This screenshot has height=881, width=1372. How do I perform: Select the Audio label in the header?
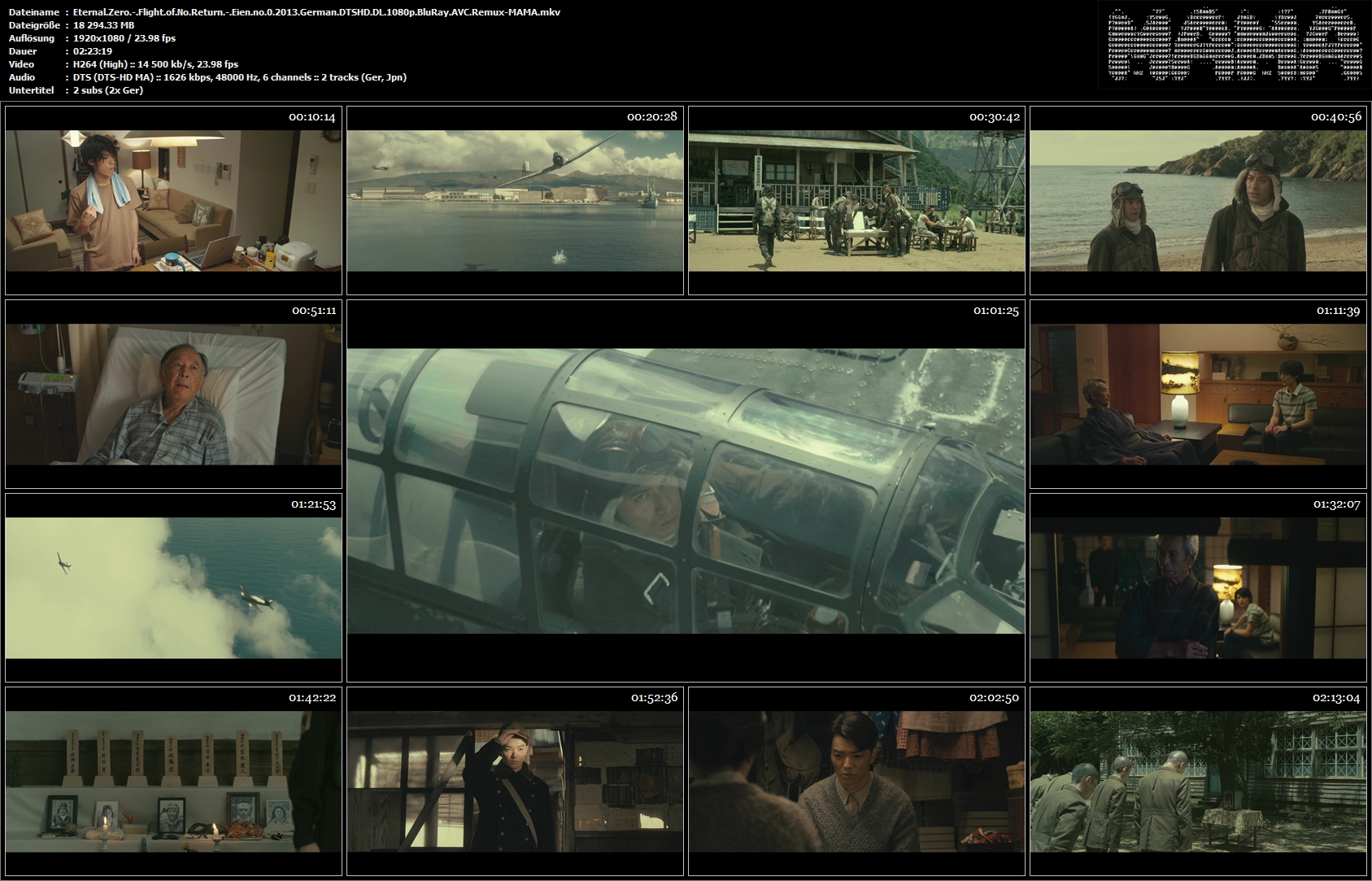(x=22, y=77)
